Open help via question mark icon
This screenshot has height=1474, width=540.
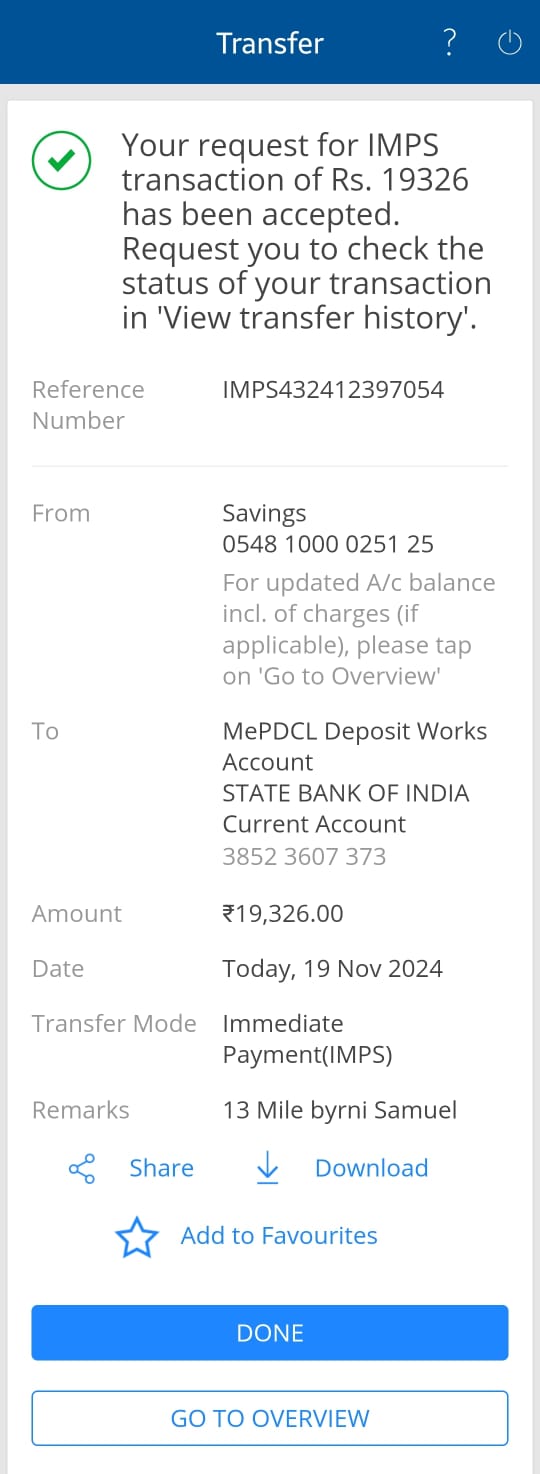(449, 43)
